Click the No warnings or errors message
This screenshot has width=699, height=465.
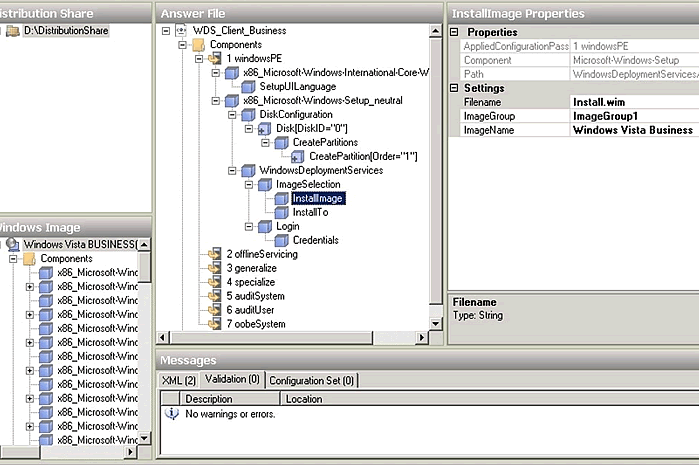tap(230, 414)
